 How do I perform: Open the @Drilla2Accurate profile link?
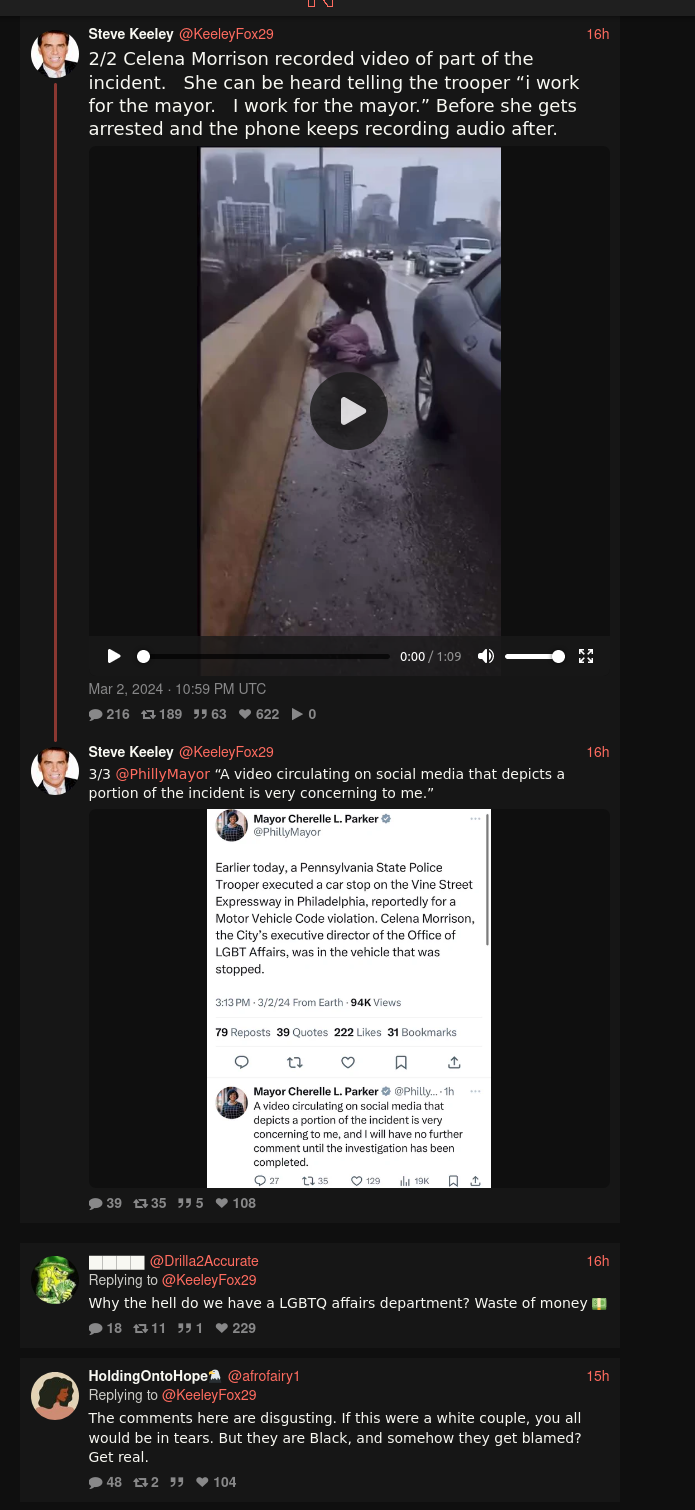tap(204, 1261)
